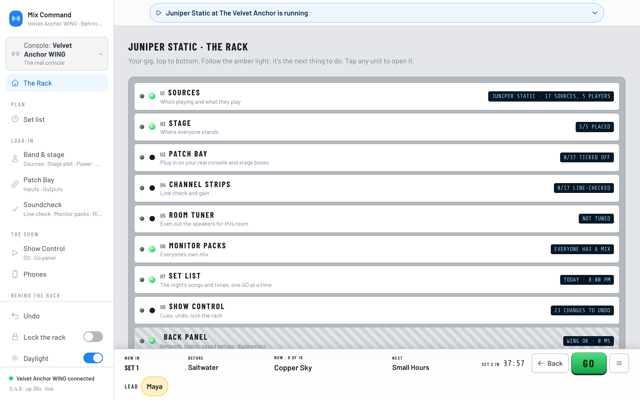Image resolution: width=640 pixels, height=400 pixels.
Task: Click the play icon next to Show Control
Action: 15,253
